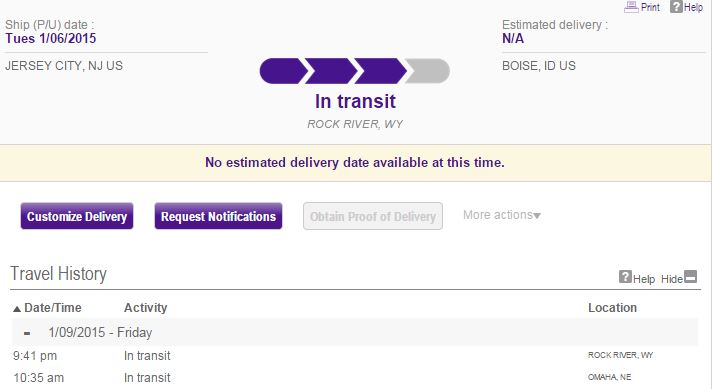Click the Customize Delivery button
The image size is (717, 389).
click(x=77, y=216)
